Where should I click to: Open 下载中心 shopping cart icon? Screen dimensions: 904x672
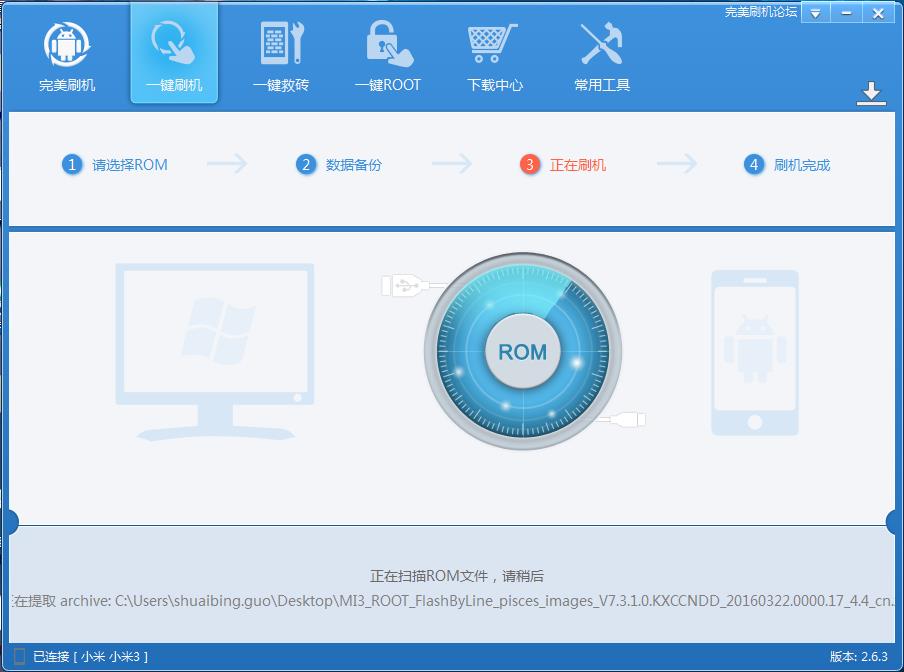tap(494, 44)
